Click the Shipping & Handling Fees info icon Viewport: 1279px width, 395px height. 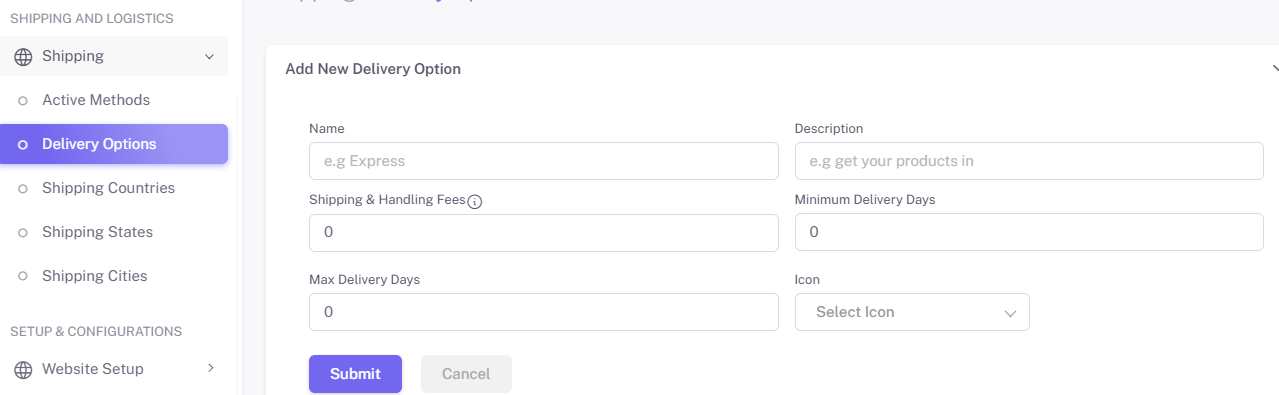pos(475,201)
